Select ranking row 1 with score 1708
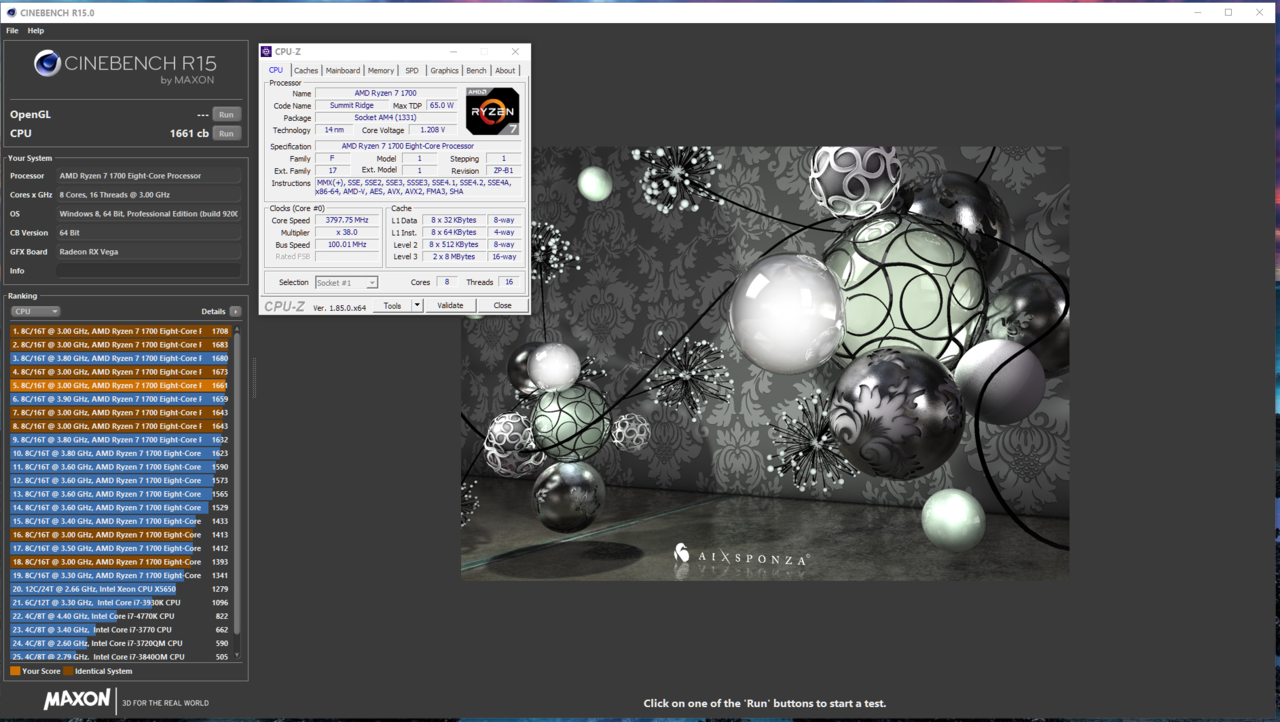1280x722 pixels. point(121,331)
